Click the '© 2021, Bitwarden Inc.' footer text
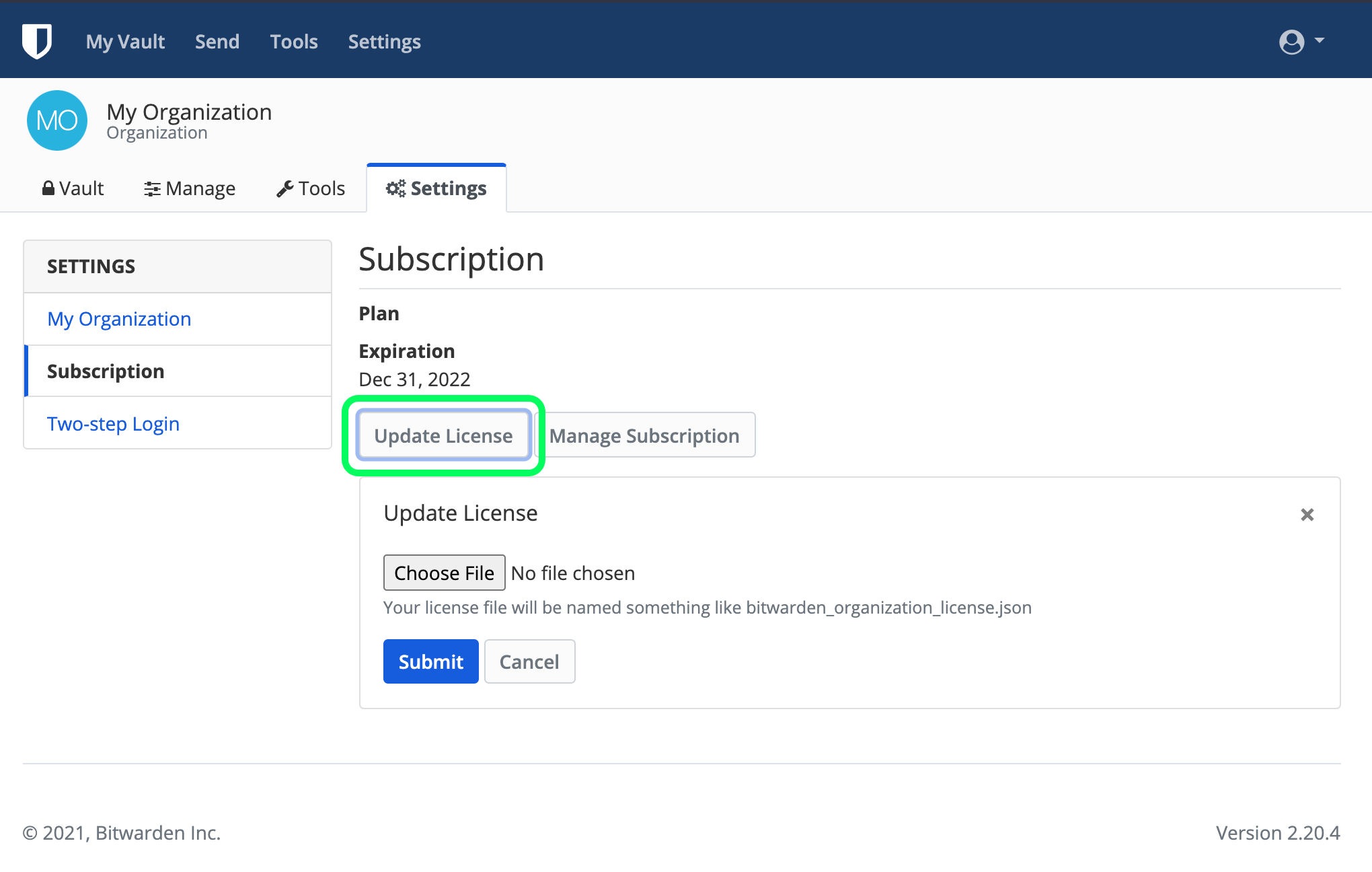Viewport: 1372px width, 872px height. click(x=122, y=833)
